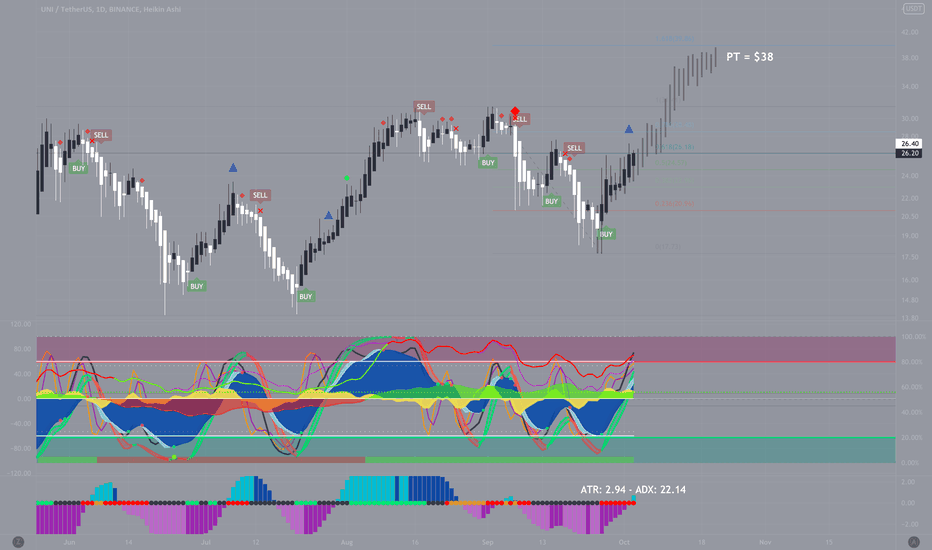Click the 100.00% value on right indicator scale
Viewport: 932px width, 550px height.
click(x=914, y=337)
